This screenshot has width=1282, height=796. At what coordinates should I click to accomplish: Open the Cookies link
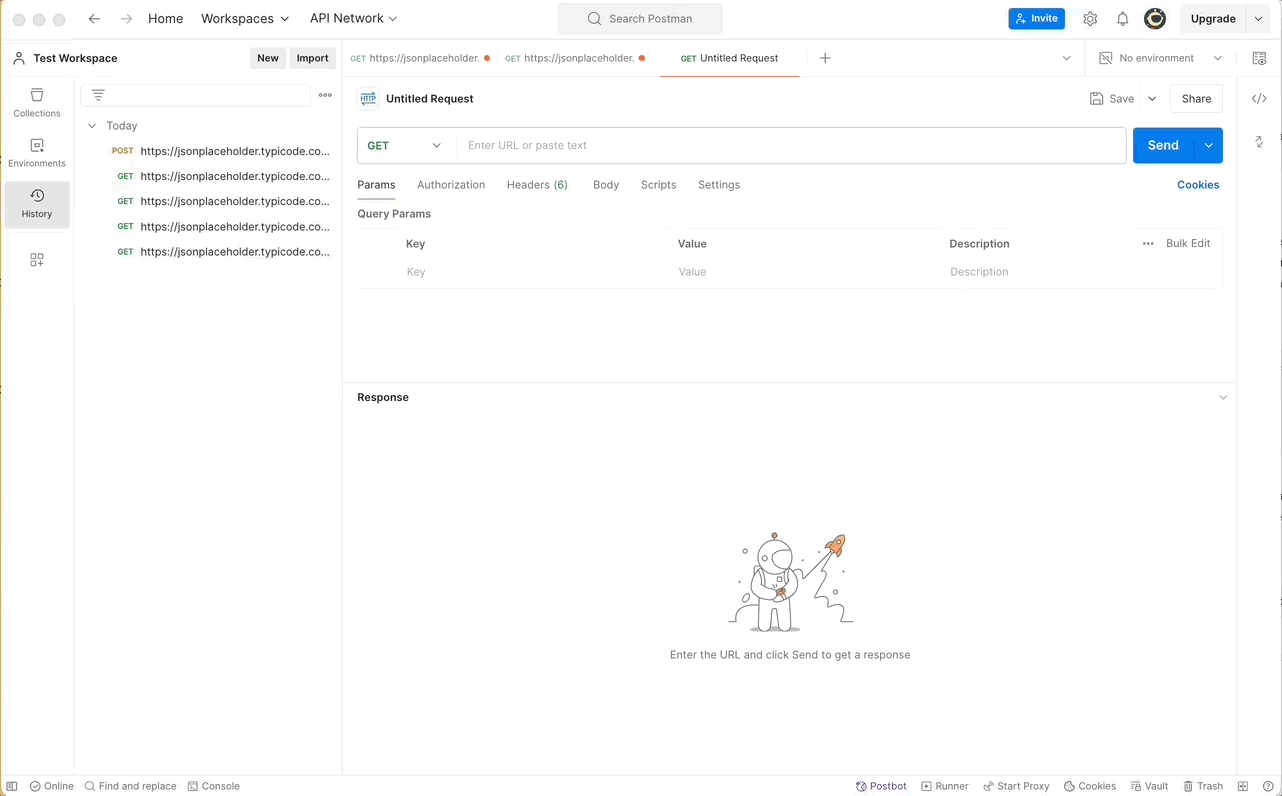(1198, 185)
